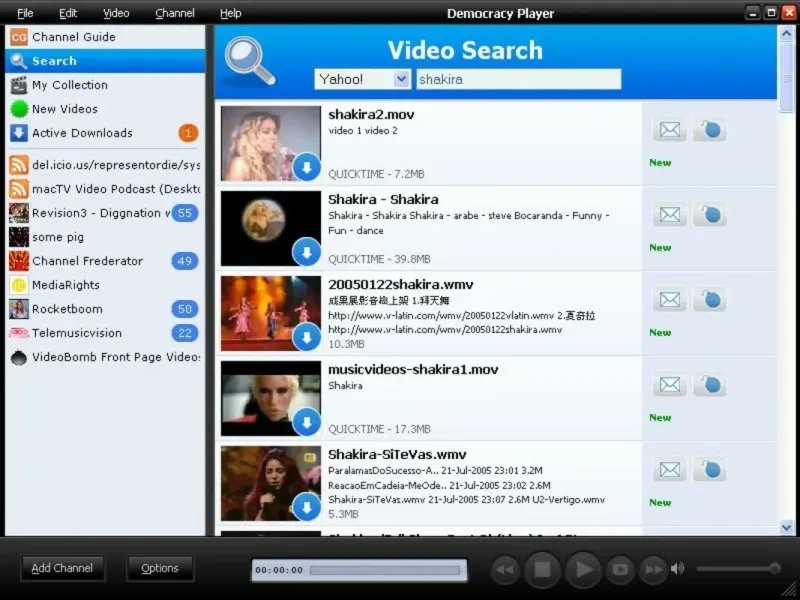800x600 pixels.
Task: Open macTV Video Podcast channel
Action: tap(105, 189)
